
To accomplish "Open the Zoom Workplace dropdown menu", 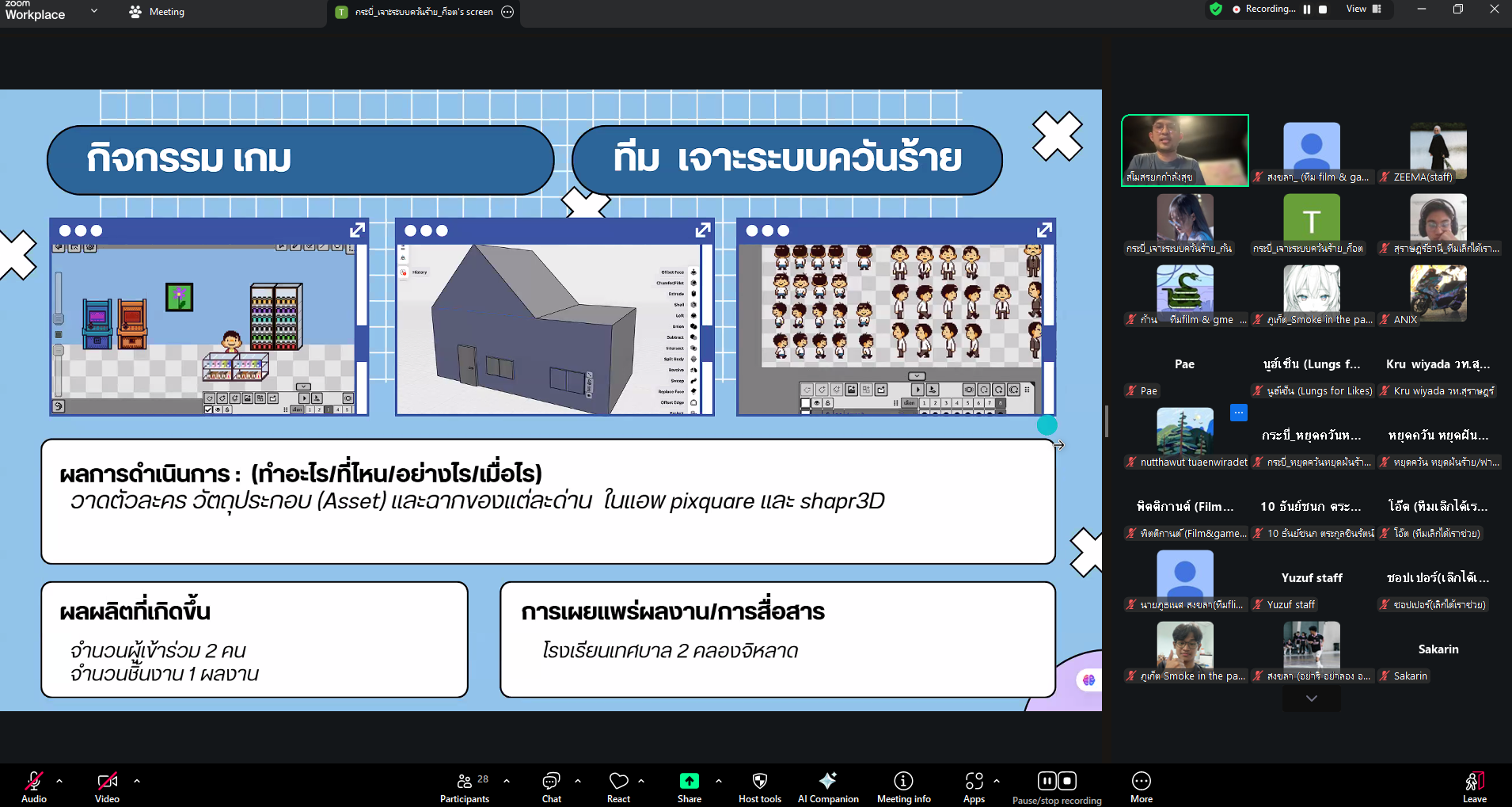I will (94, 11).
